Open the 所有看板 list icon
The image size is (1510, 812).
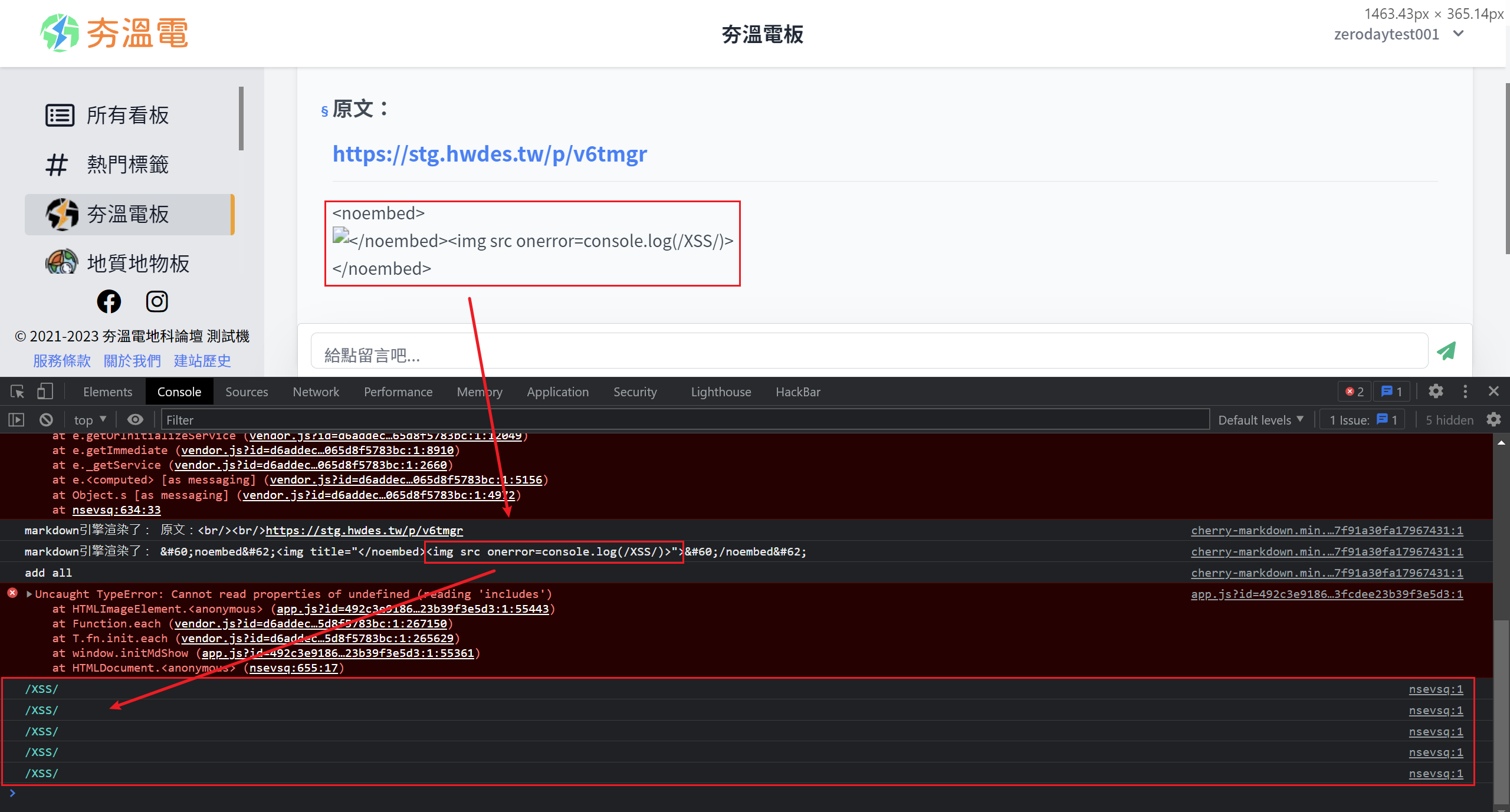60,116
